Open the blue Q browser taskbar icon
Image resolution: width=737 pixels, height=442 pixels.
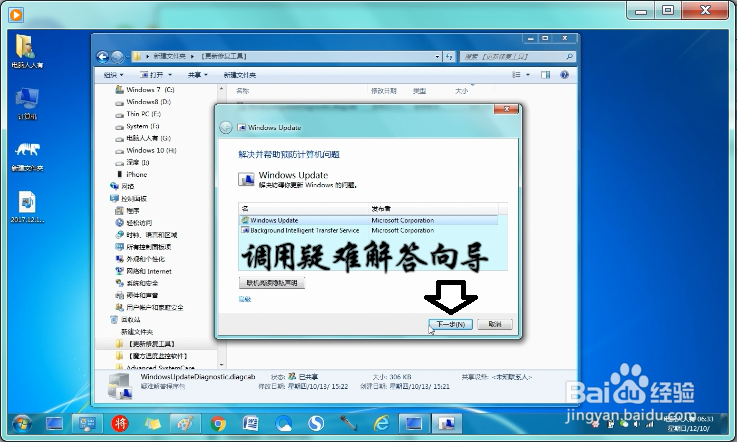(283, 424)
